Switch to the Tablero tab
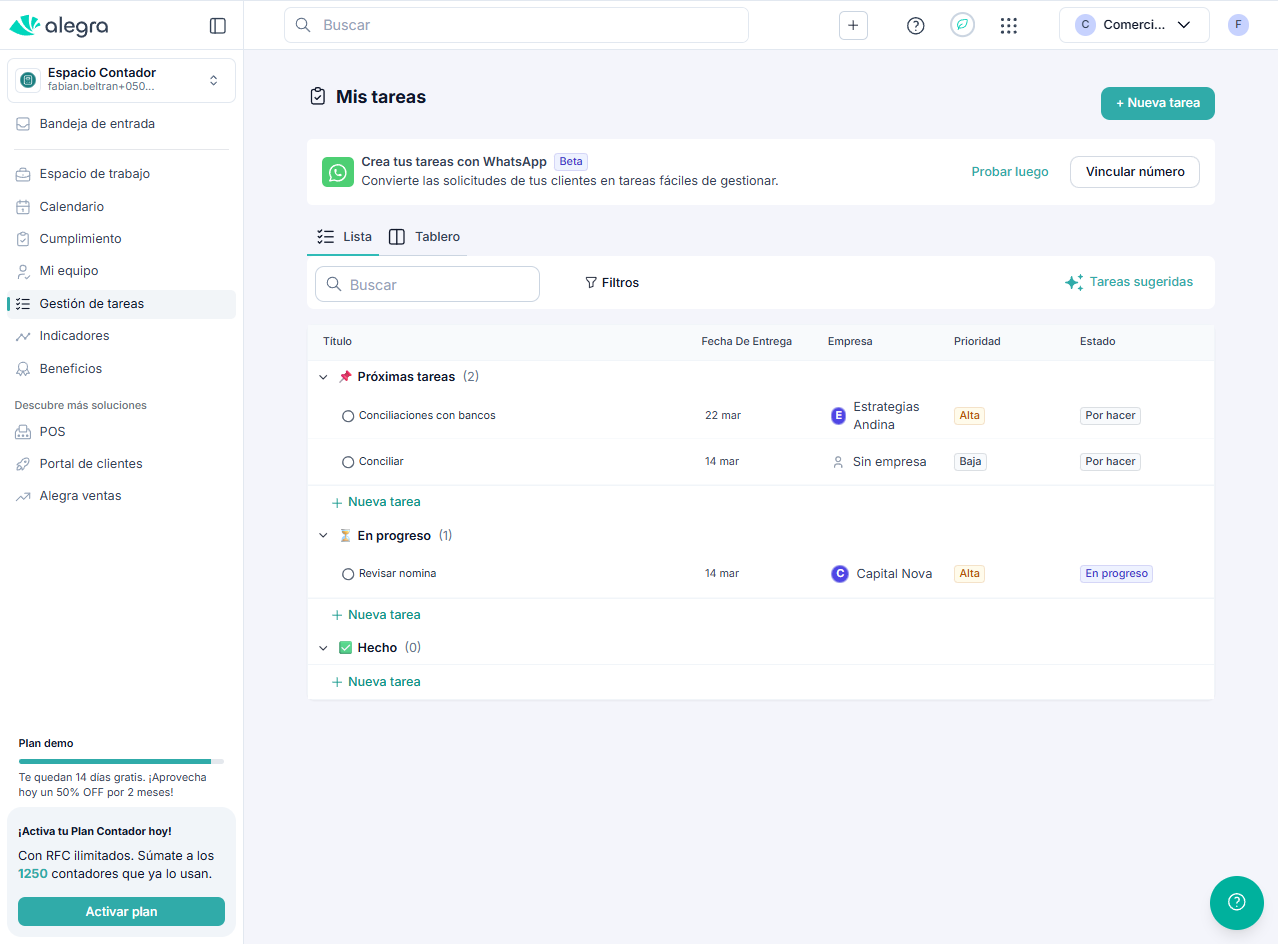1278x944 pixels. tap(425, 237)
